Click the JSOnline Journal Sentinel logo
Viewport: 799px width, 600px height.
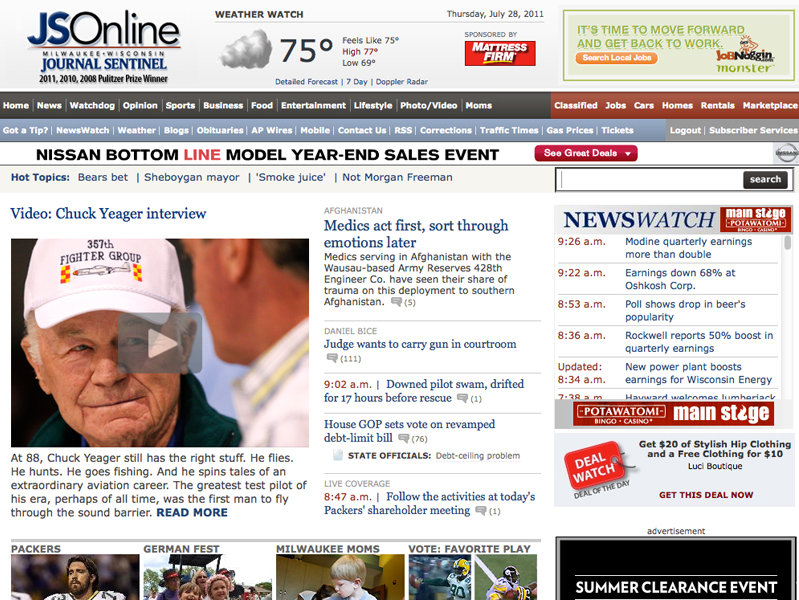pos(103,46)
